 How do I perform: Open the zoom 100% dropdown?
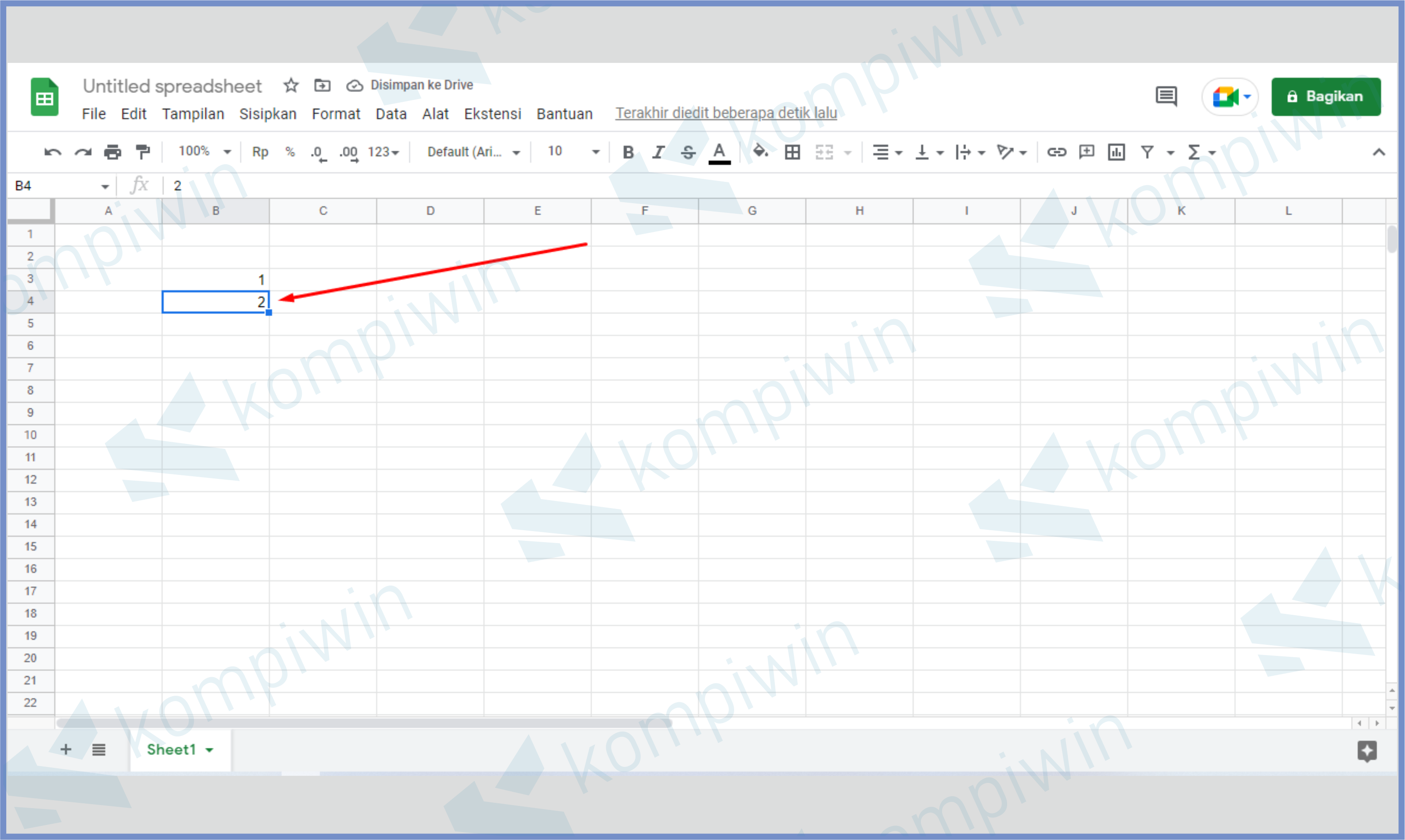coord(204,152)
